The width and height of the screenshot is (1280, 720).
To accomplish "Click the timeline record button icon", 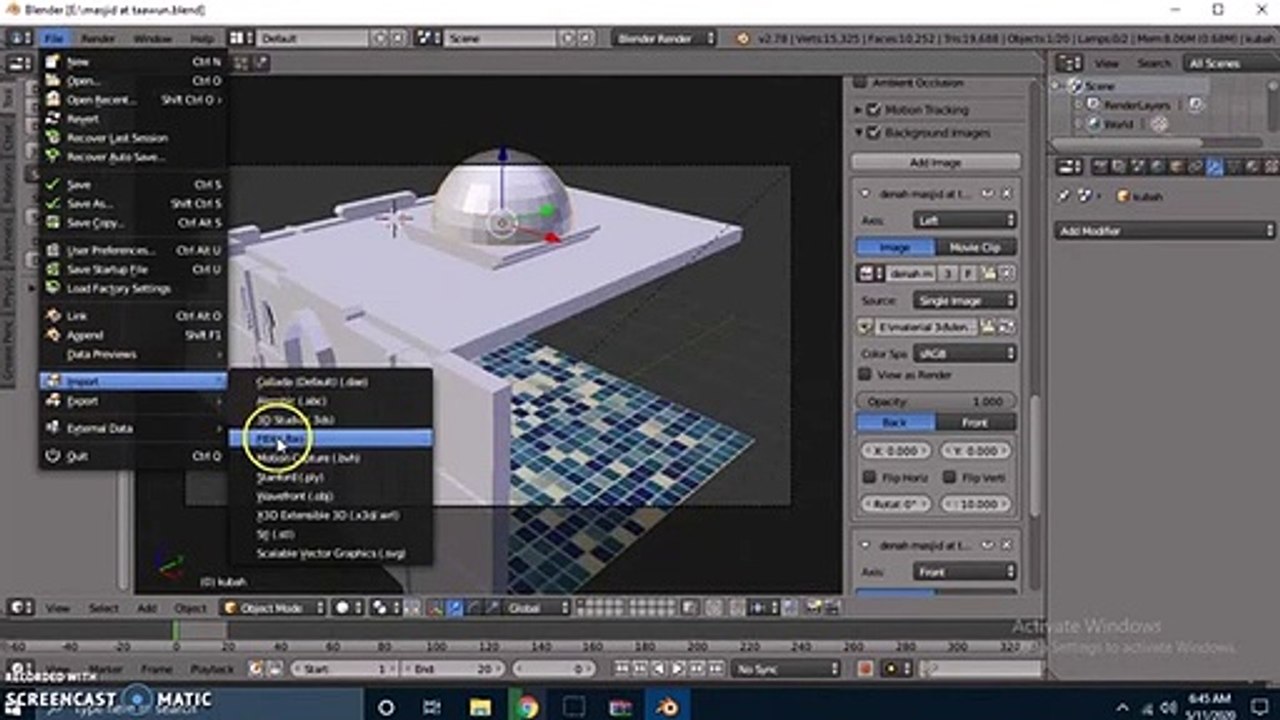I will (x=865, y=668).
